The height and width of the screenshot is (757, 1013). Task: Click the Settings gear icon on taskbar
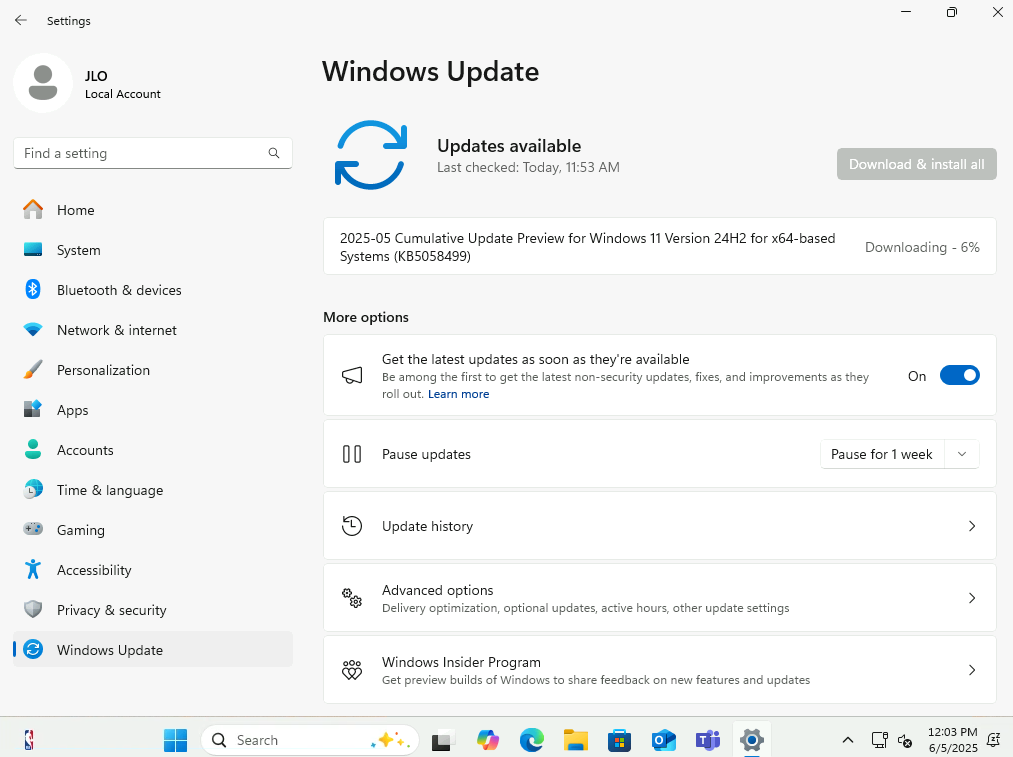pos(751,740)
